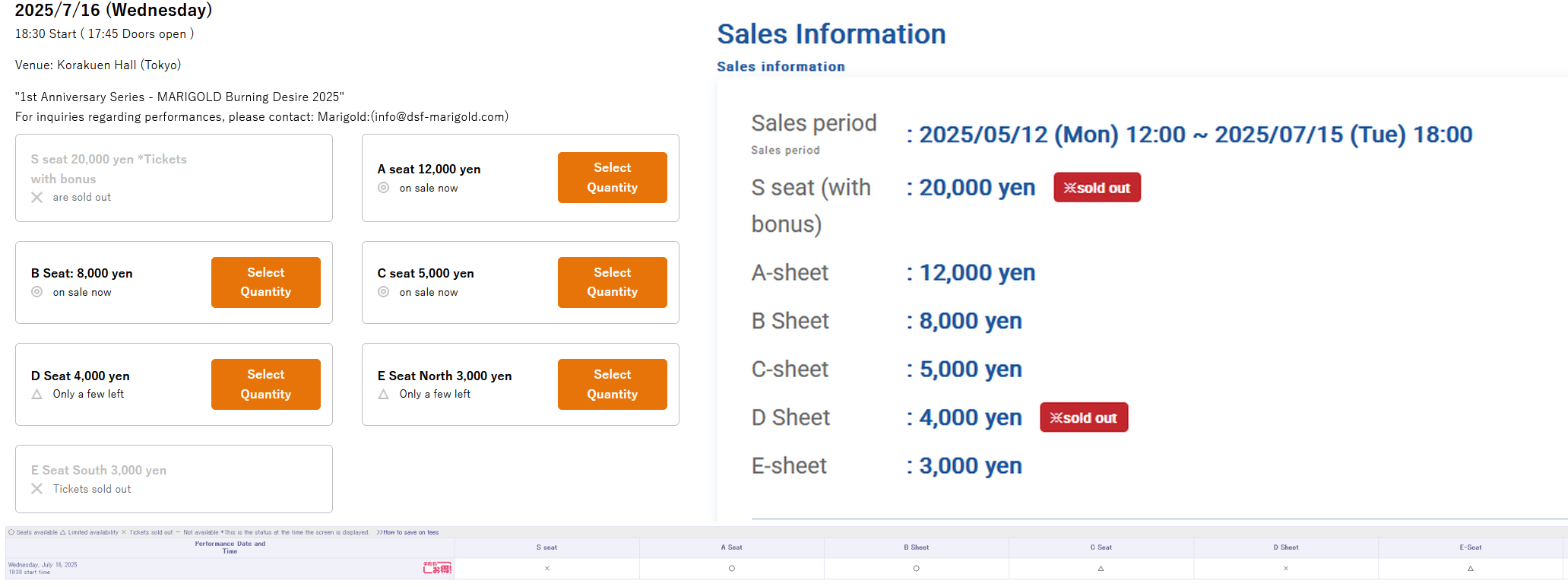Click the triangle status in E-Seat table column
This screenshot has height=587, width=1568.
click(1471, 568)
